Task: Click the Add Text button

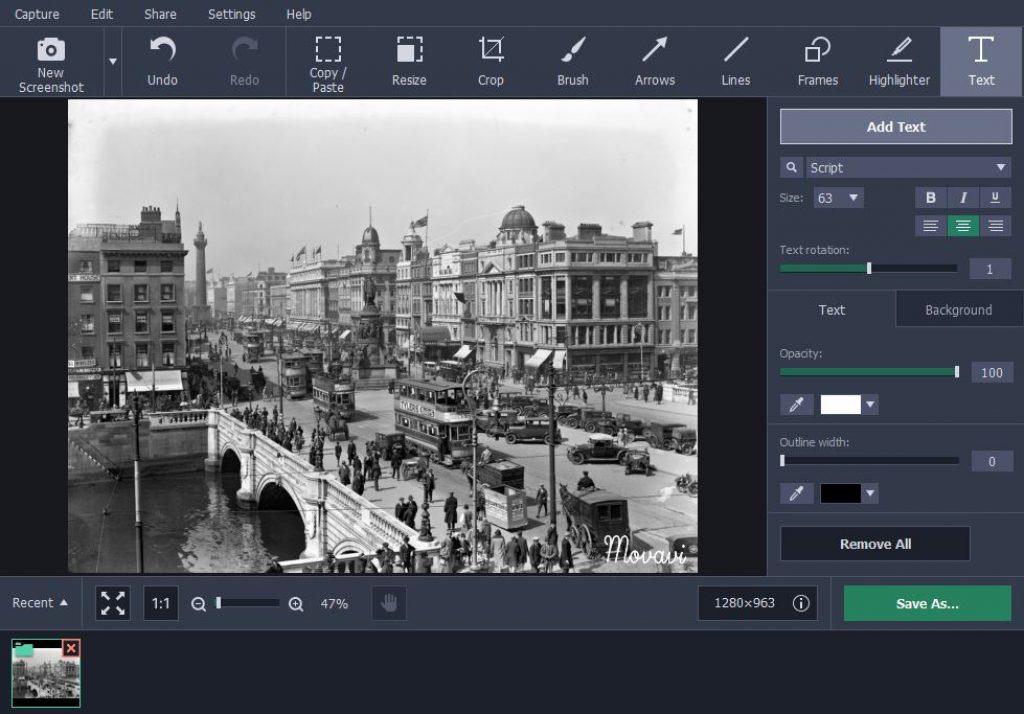Action: 895,127
